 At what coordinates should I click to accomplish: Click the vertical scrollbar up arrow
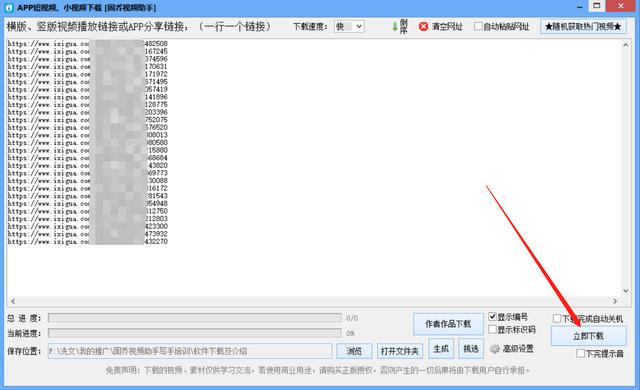(x=625, y=45)
